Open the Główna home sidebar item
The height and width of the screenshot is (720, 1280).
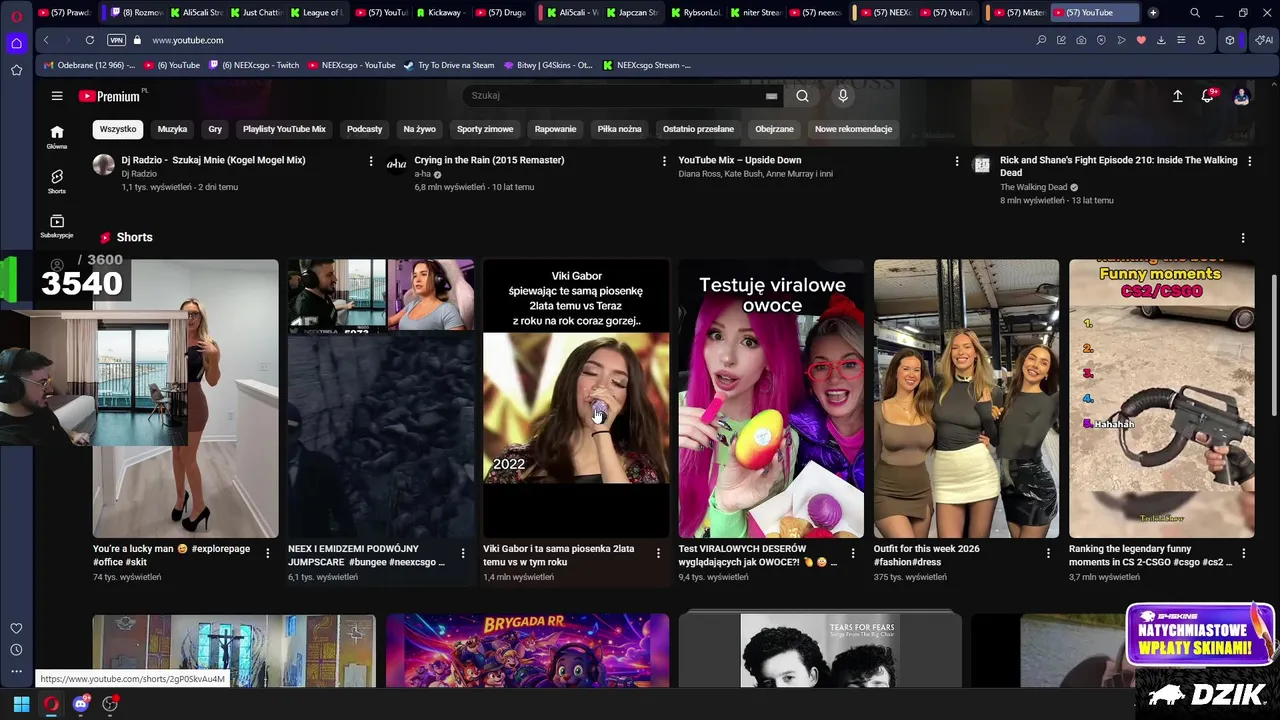click(x=57, y=137)
